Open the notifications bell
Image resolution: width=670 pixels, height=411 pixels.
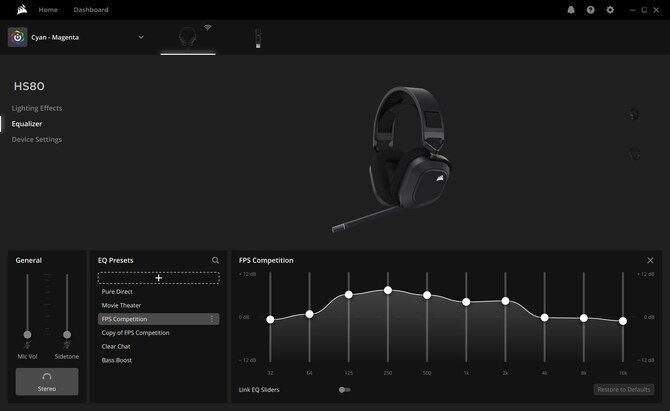click(x=571, y=10)
